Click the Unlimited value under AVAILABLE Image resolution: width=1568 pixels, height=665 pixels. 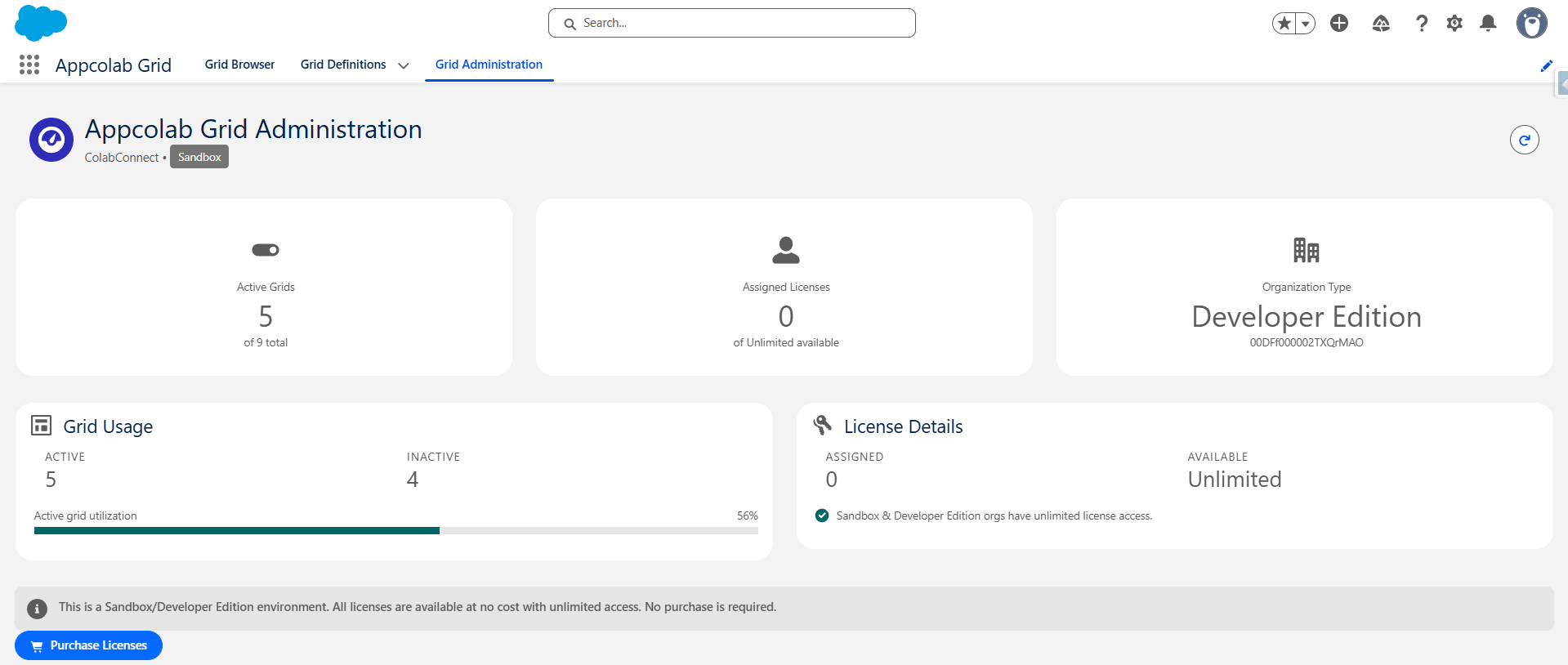click(1235, 480)
